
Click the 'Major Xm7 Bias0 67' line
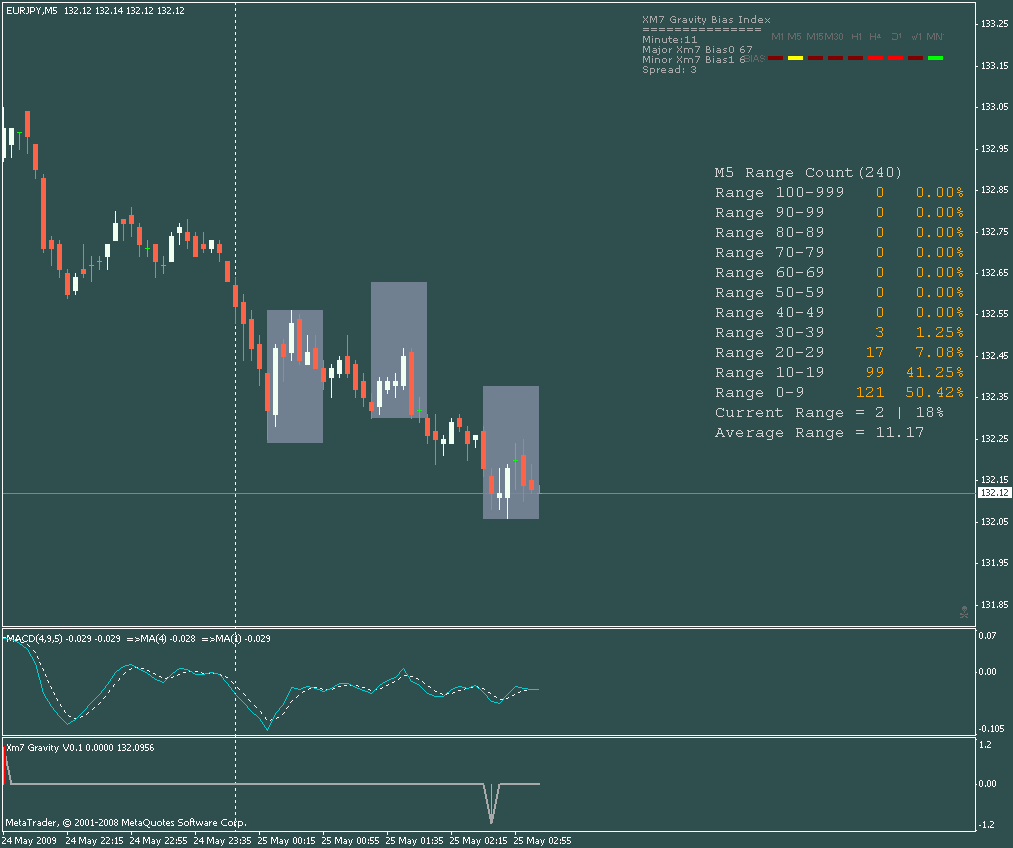(x=697, y=49)
